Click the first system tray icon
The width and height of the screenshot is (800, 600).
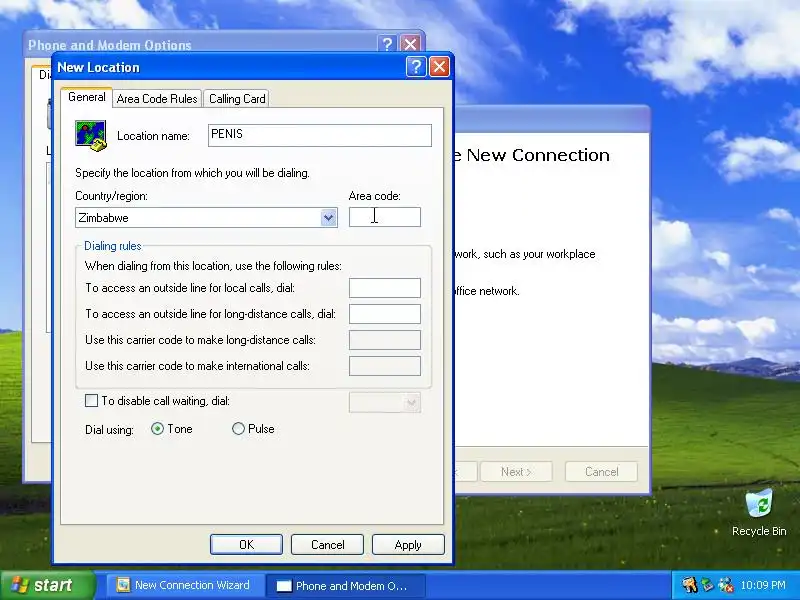click(689, 585)
